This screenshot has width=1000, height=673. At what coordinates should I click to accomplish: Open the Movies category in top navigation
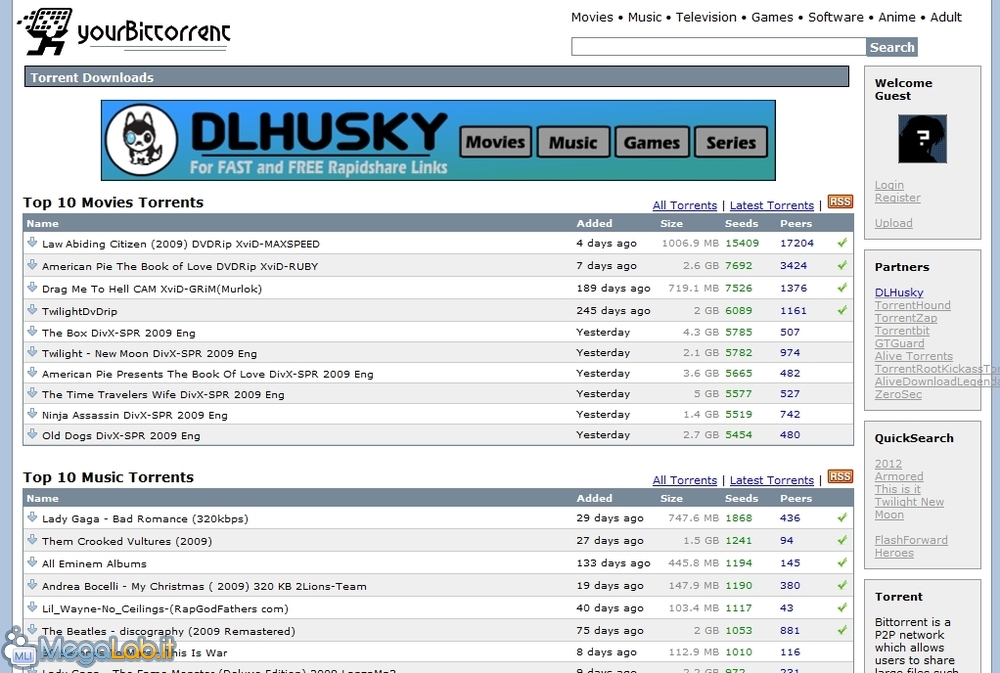tap(592, 17)
